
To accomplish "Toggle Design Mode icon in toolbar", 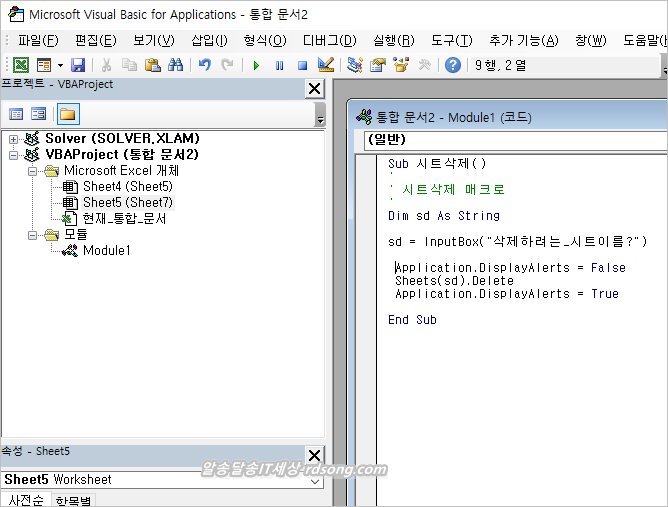I will (x=325, y=65).
